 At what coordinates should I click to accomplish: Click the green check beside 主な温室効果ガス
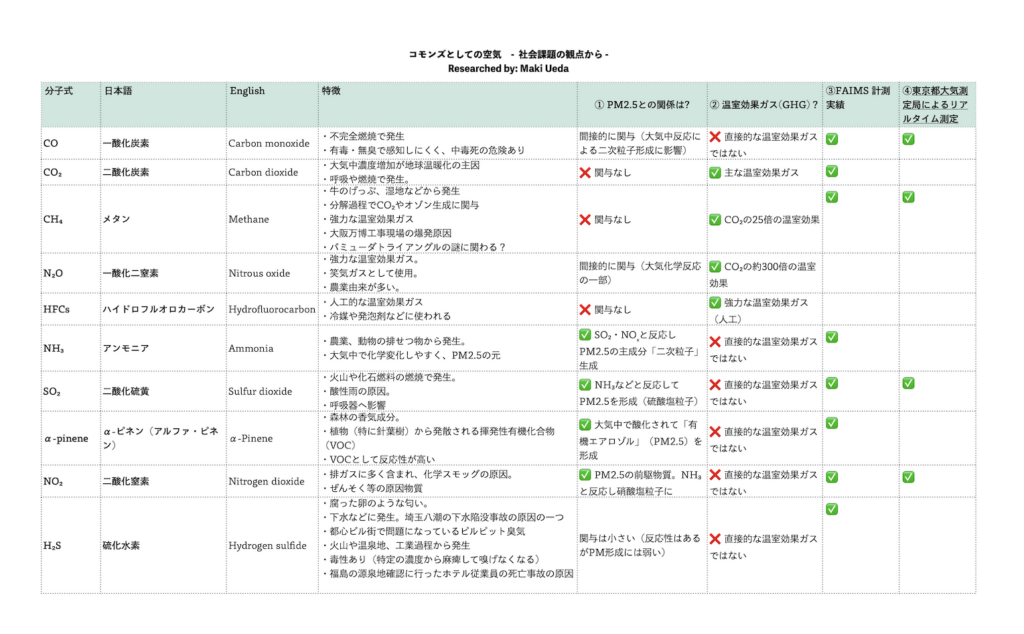point(715,172)
